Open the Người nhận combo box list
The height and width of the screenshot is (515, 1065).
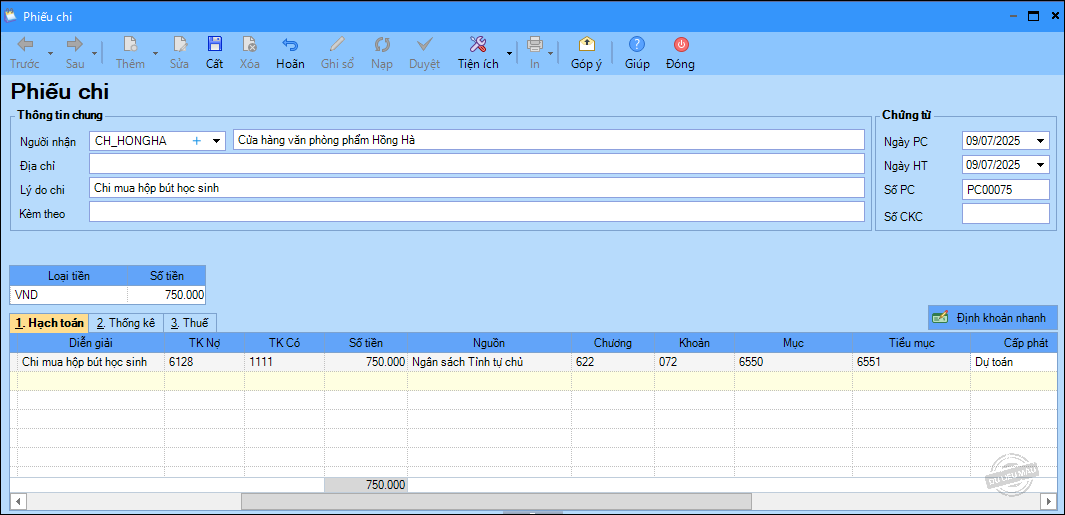tap(217, 141)
